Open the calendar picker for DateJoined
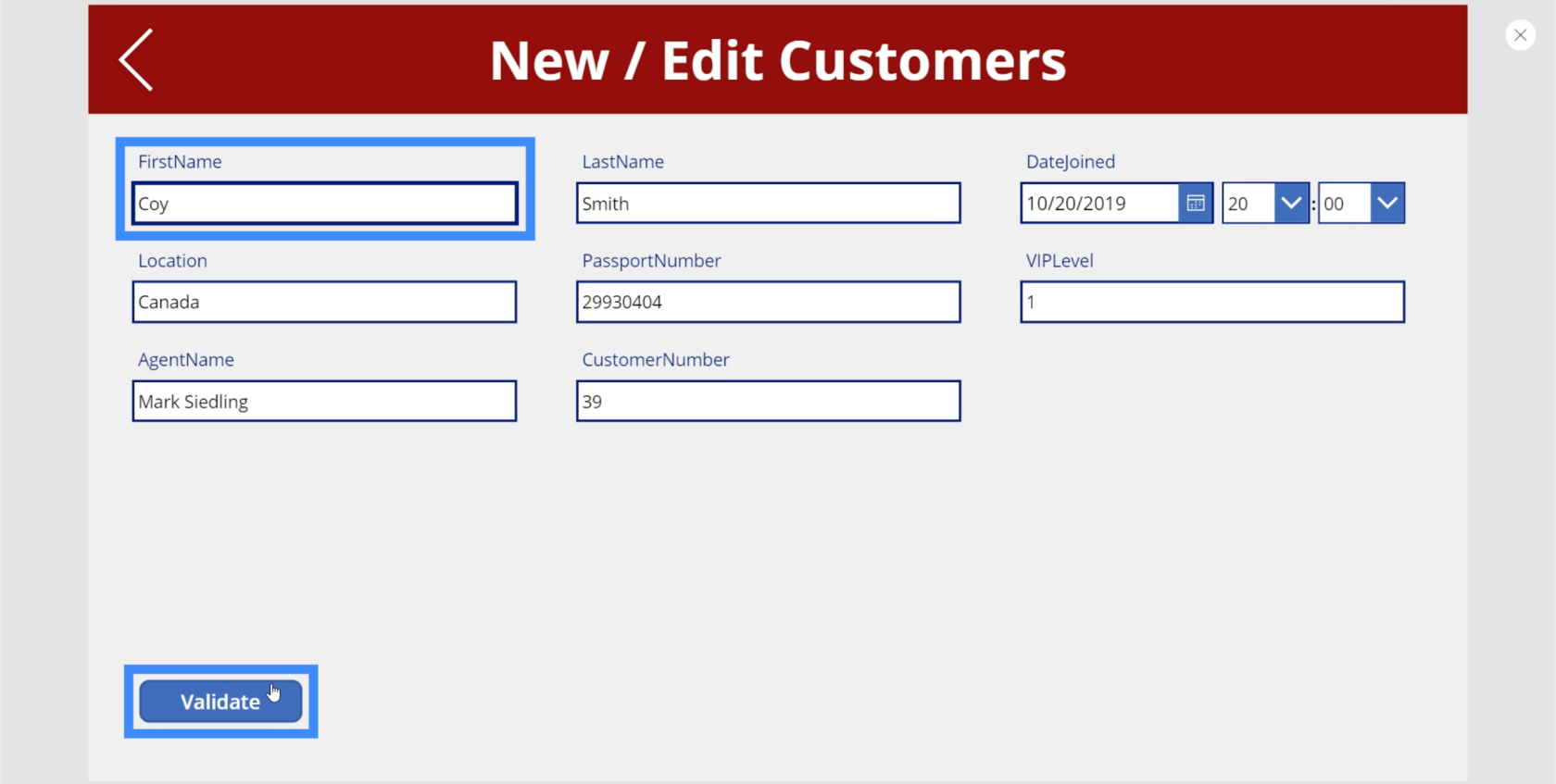This screenshot has height=784, width=1556. (x=1195, y=203)
